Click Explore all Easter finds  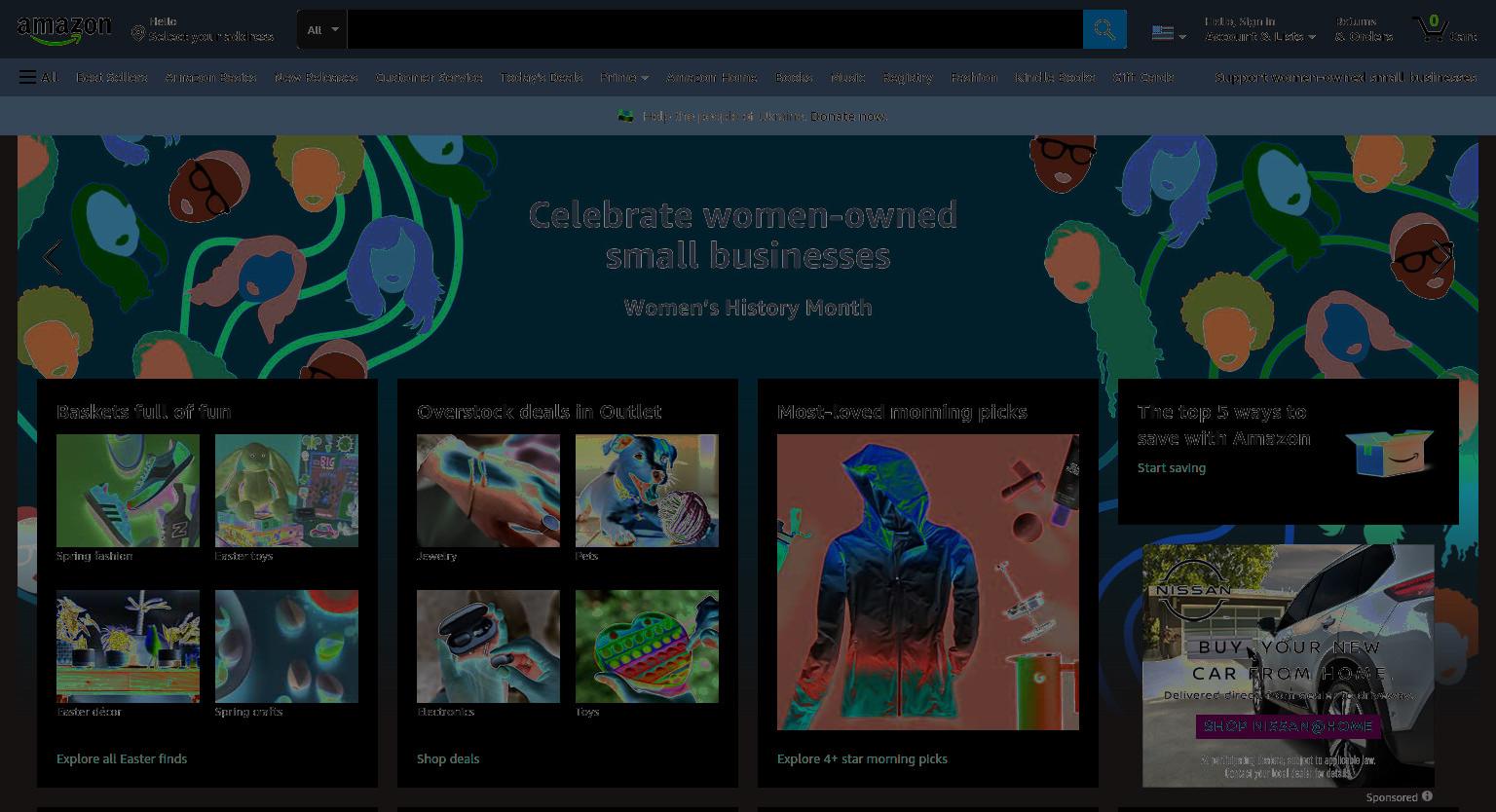122,758
